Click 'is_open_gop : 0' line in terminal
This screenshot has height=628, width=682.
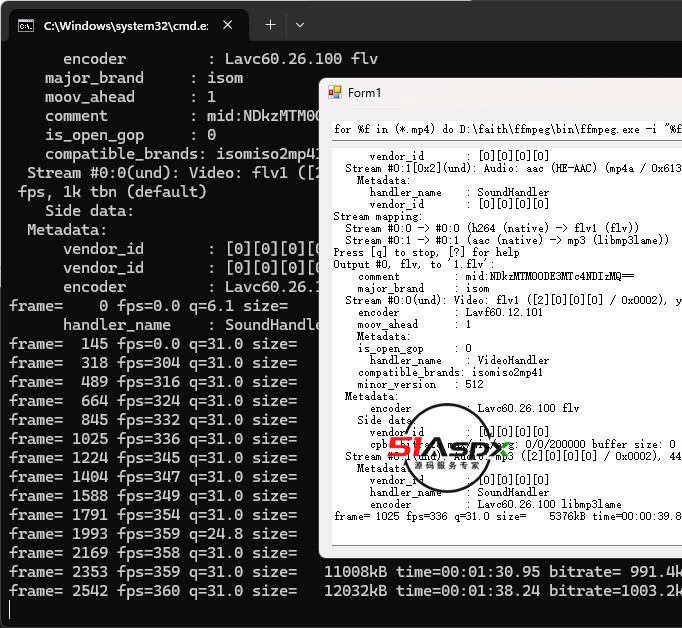pyautogui.click(x=130, y=135)
